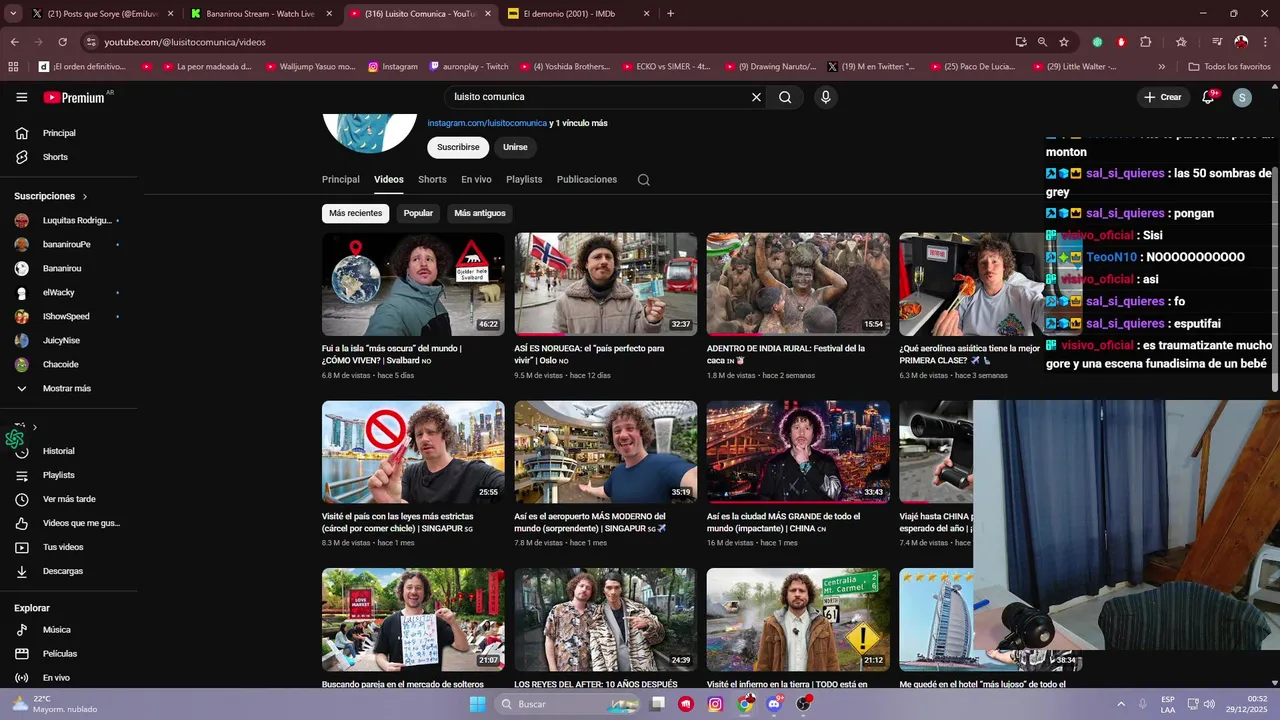Image resolution: width=1280 pixels, height=720 pixels.
Task: Click the magnifier search button
Action: (x=785, y=97)
